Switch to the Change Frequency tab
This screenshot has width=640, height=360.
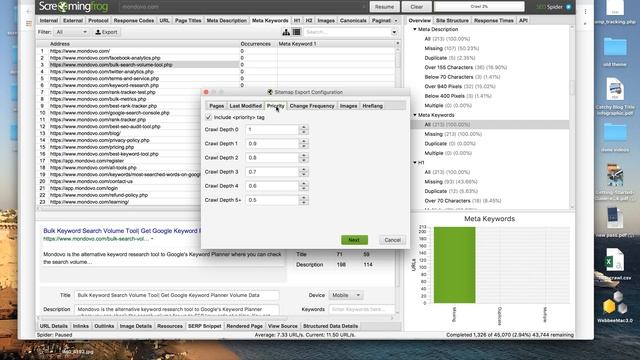[x=312, y=106]
